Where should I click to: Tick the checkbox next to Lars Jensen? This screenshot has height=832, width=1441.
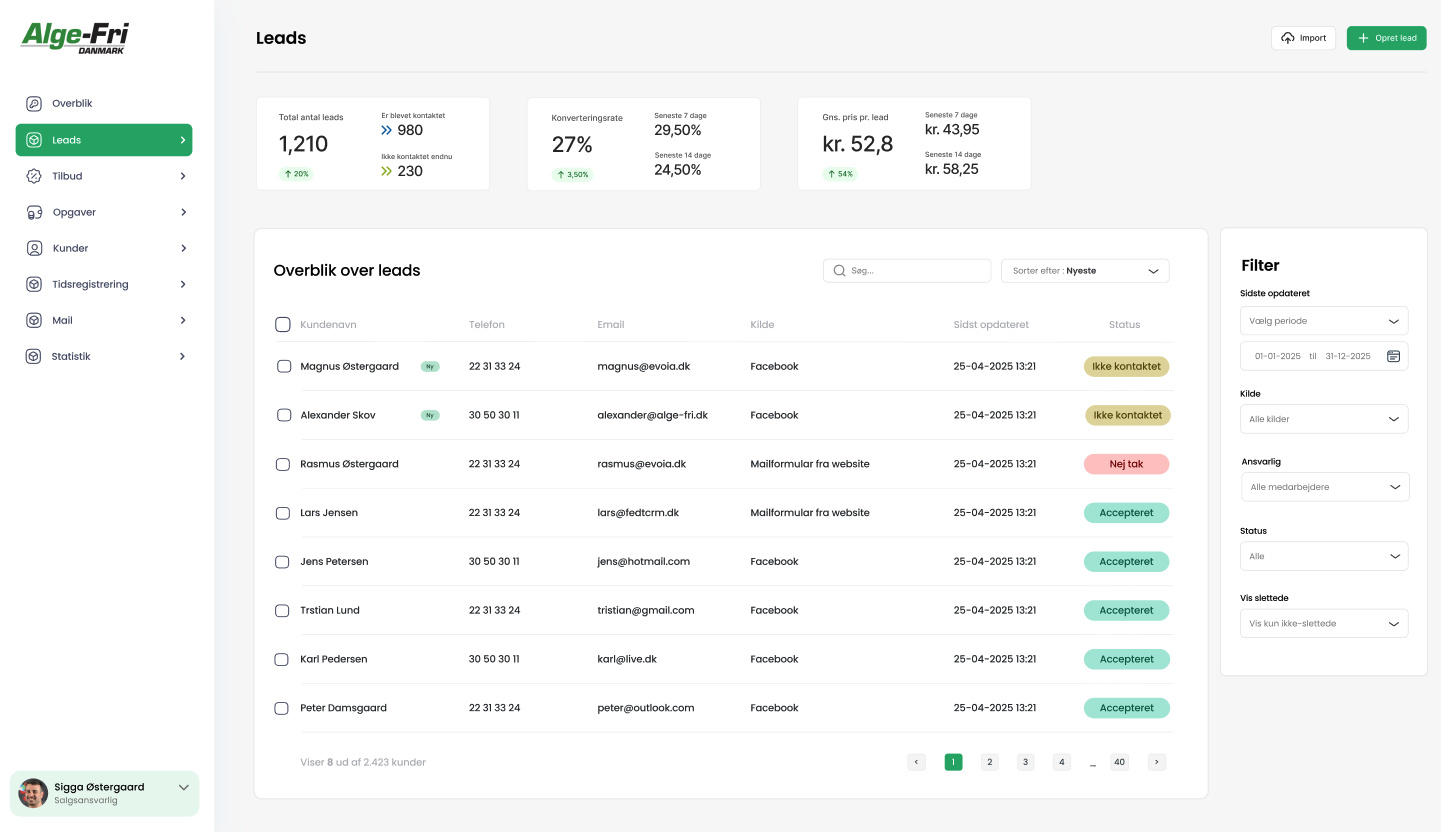[x=283, y=513]
